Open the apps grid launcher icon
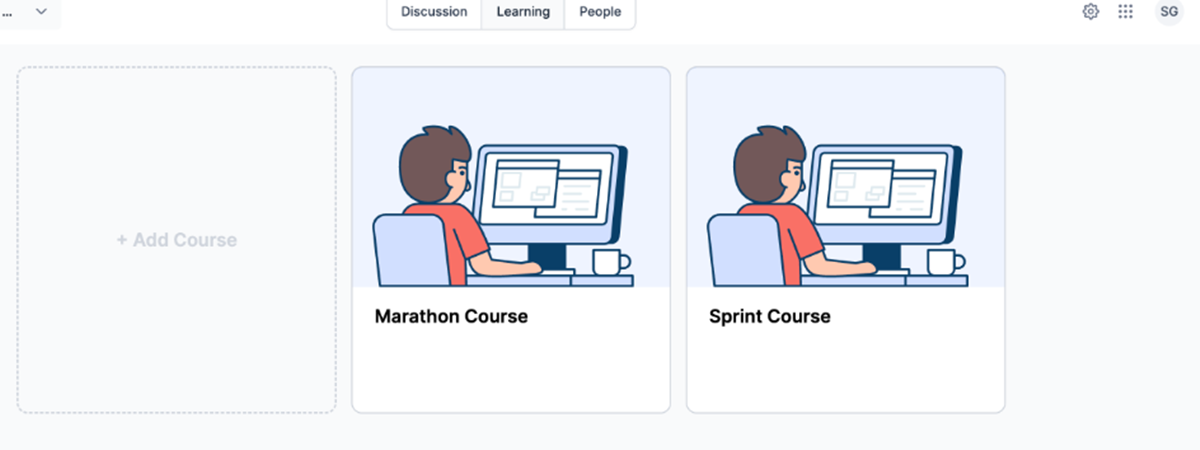 tap(1126, 12)
